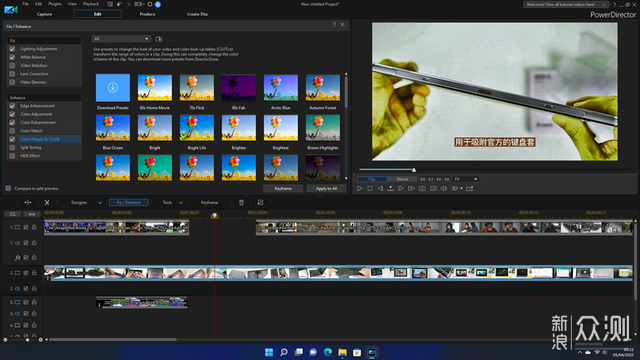640x360 pixels.
Task: Lock video track 1
Action: tap(34, 227)
